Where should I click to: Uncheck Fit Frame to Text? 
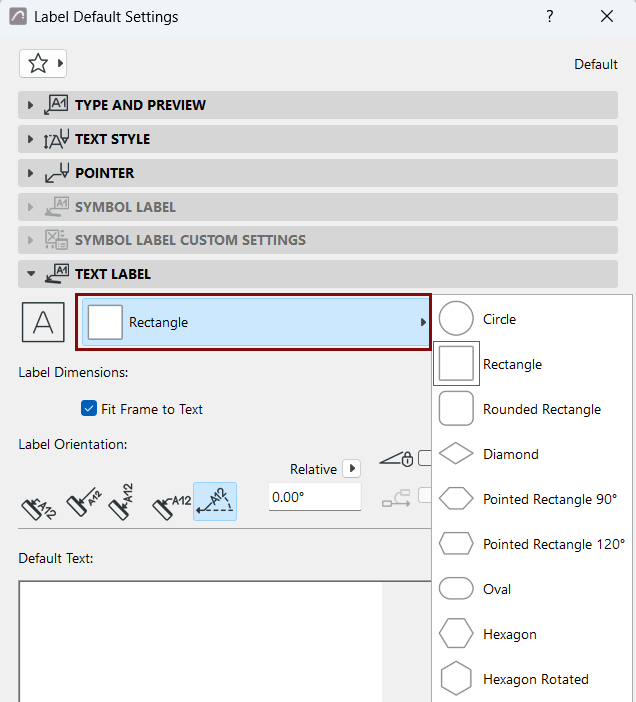click(89, 409)
